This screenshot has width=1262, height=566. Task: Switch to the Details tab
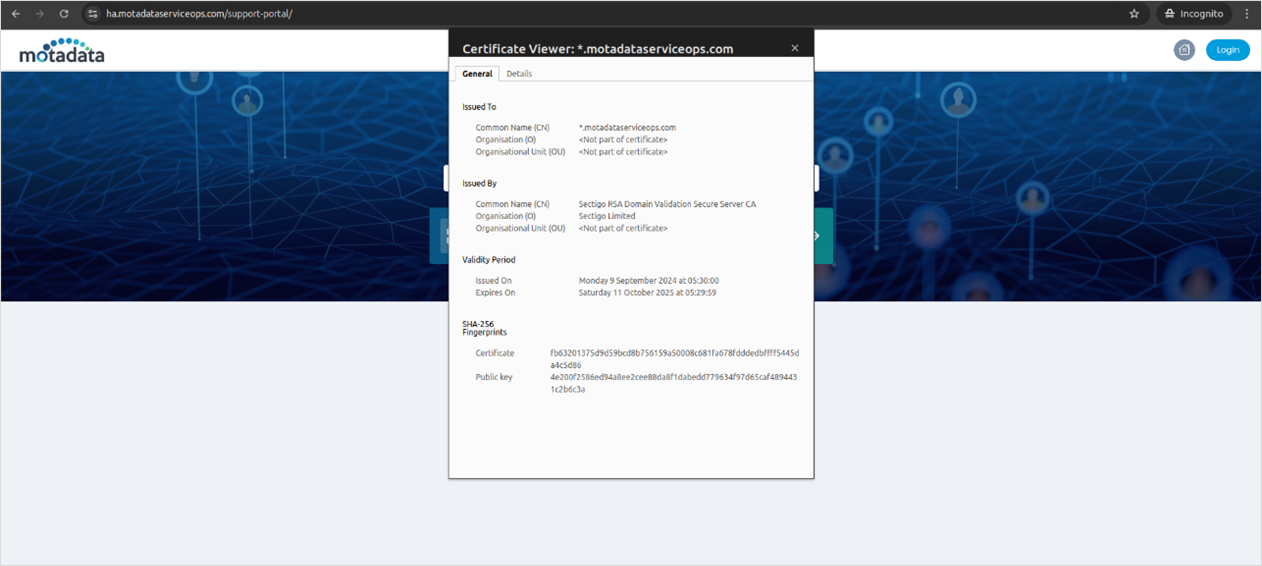[x=519, y=74]
